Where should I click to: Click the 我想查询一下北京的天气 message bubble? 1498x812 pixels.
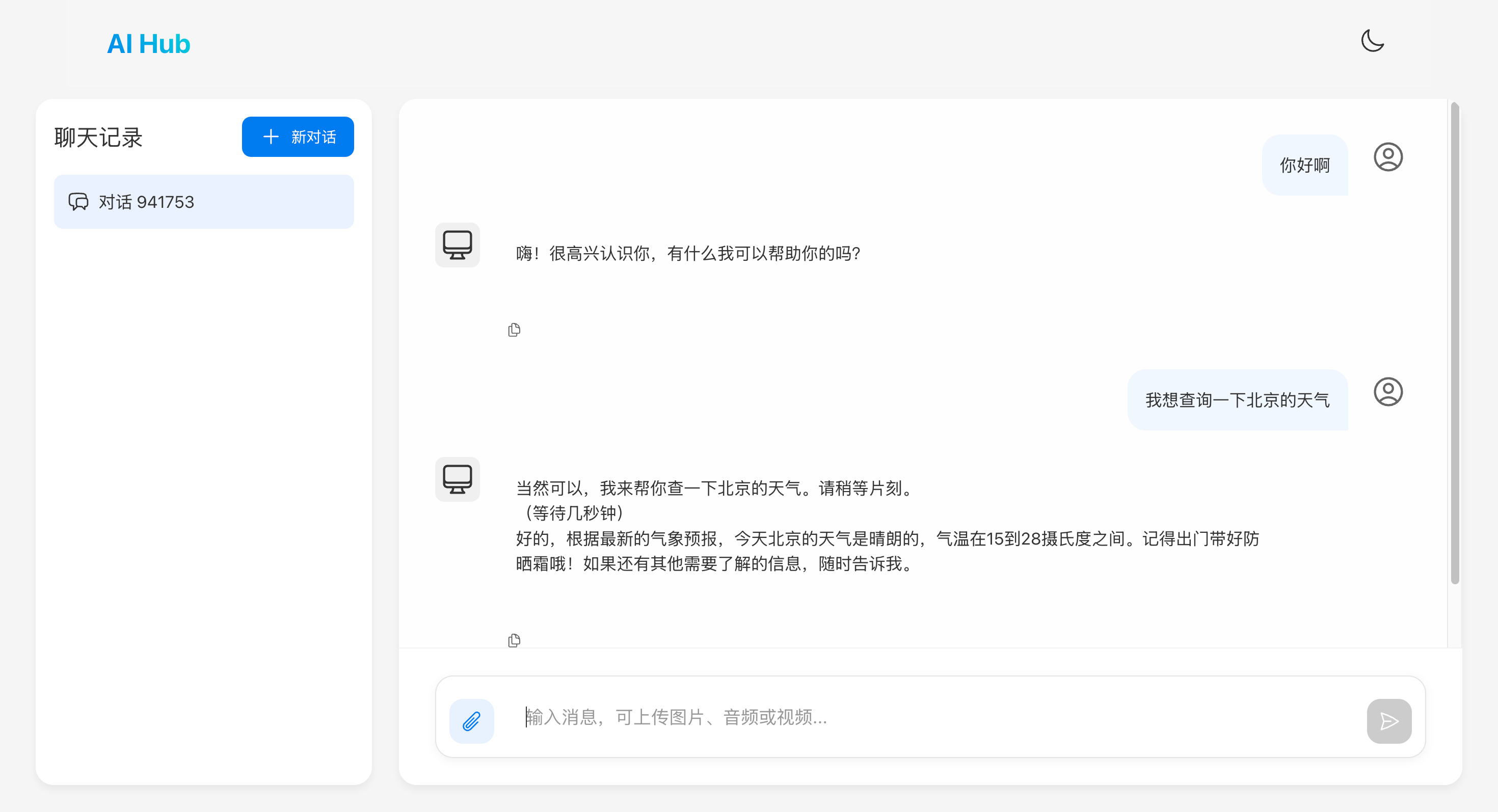pos(1237,400)
